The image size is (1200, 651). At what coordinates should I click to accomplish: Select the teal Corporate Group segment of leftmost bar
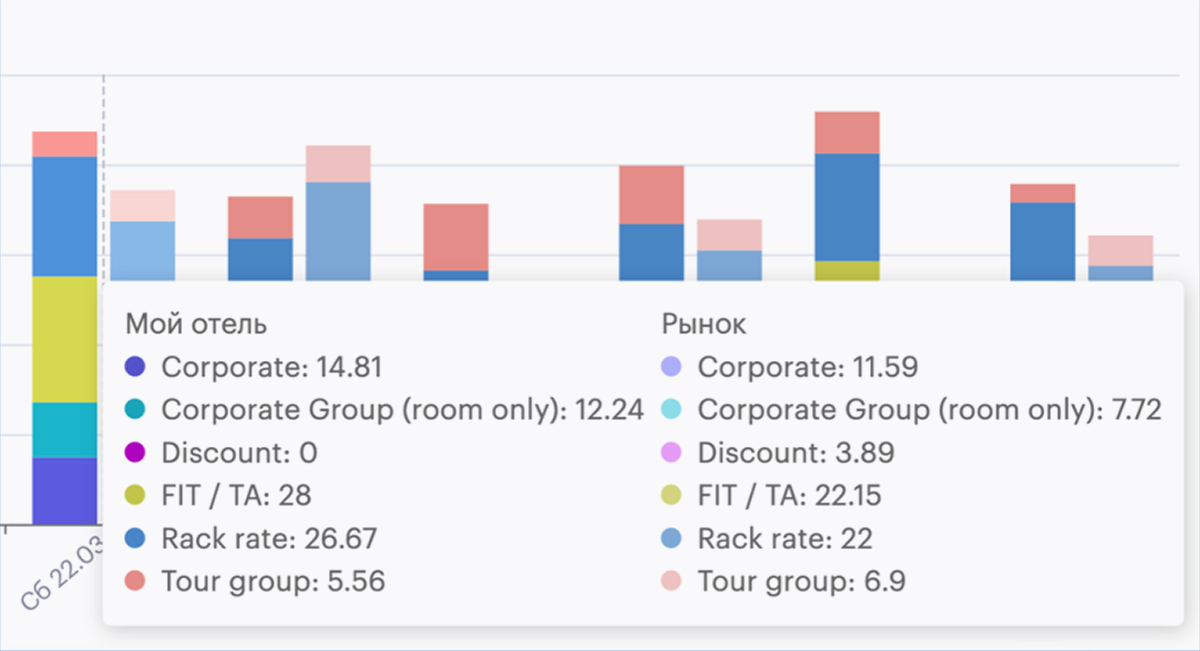(65, 429)
